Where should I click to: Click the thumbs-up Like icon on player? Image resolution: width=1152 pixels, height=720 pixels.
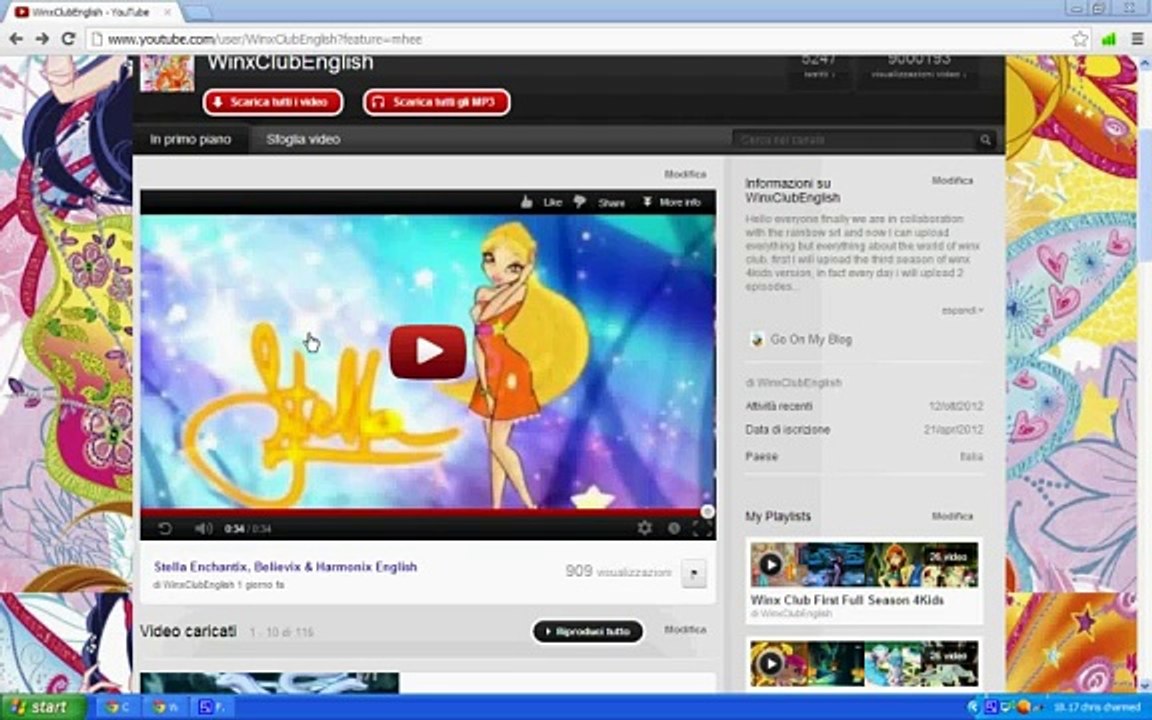point(526,202)
